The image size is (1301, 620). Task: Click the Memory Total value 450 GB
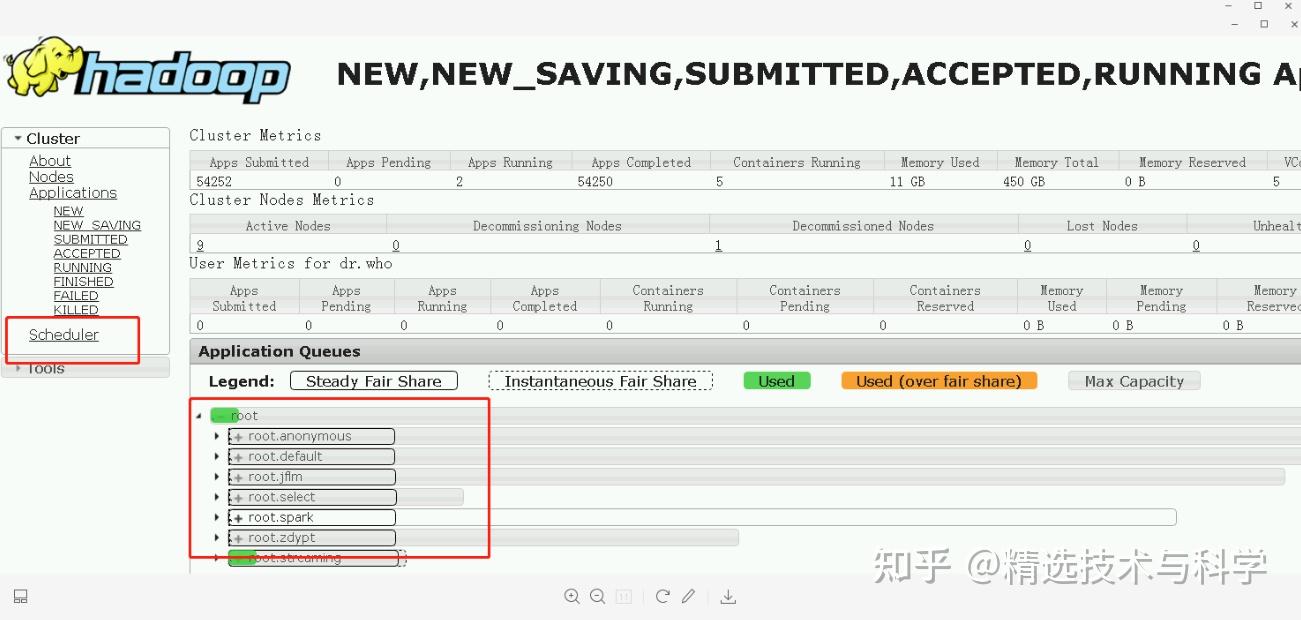[1024, 181]
